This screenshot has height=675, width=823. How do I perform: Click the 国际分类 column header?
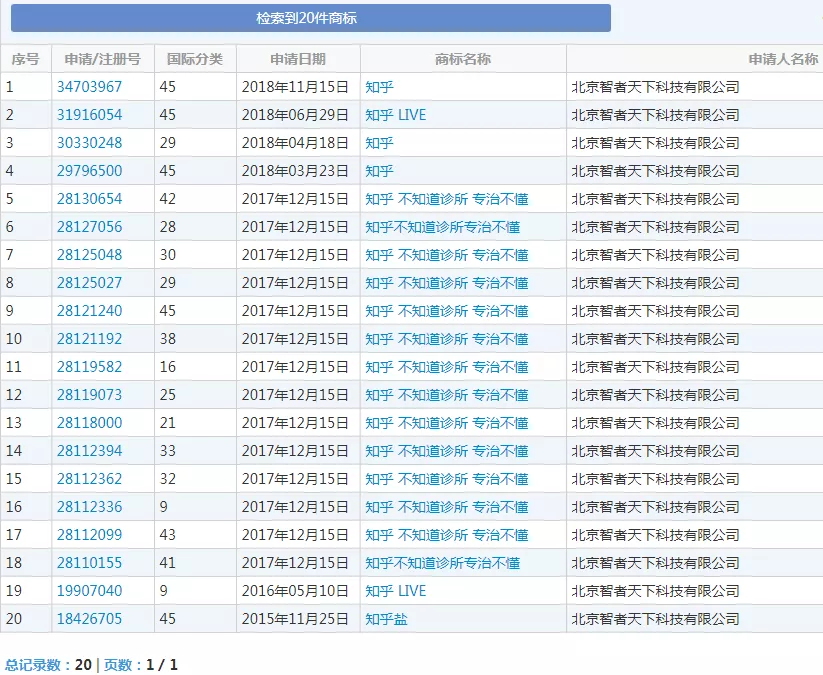click(197, 59)
